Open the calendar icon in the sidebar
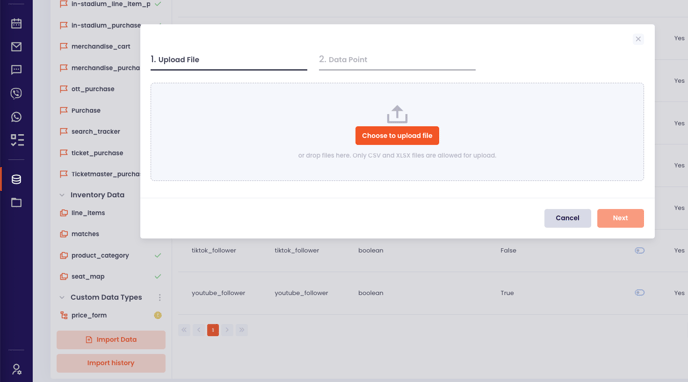This screenshot has width=688, height=382. [x=16, y=23]
